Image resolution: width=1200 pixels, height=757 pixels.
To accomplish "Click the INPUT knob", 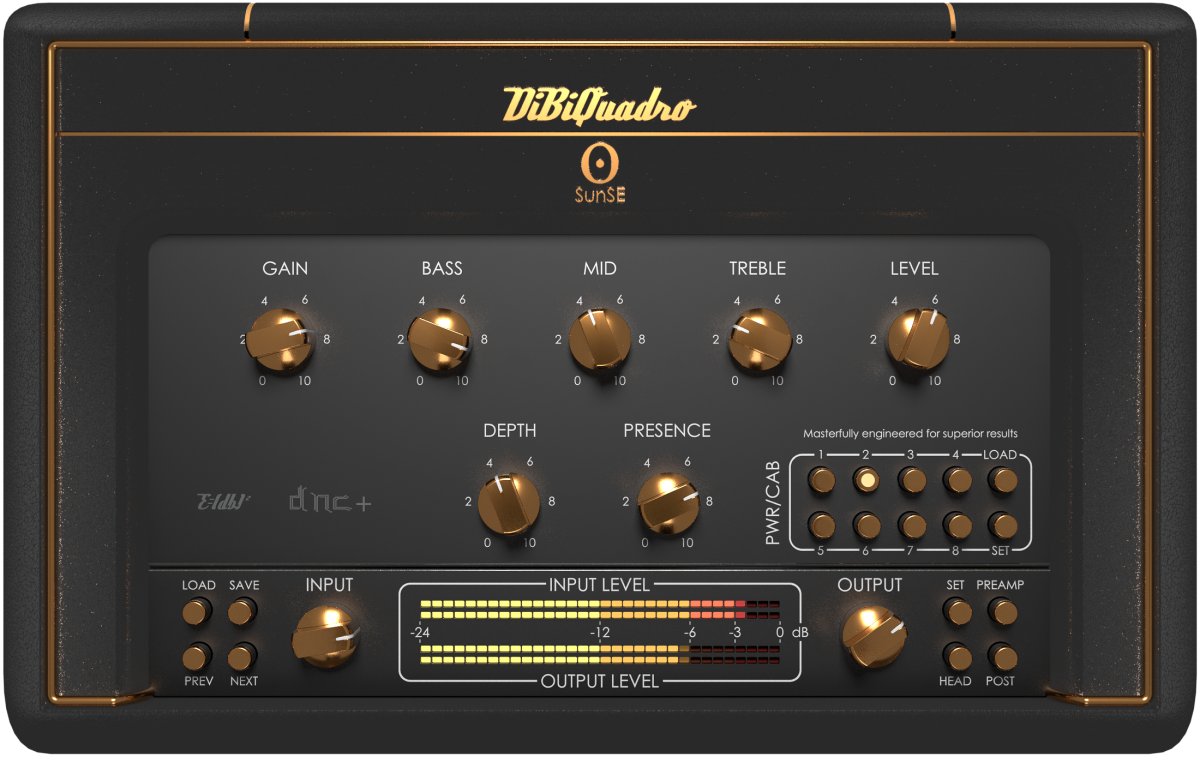I will [x=326, y=637].
